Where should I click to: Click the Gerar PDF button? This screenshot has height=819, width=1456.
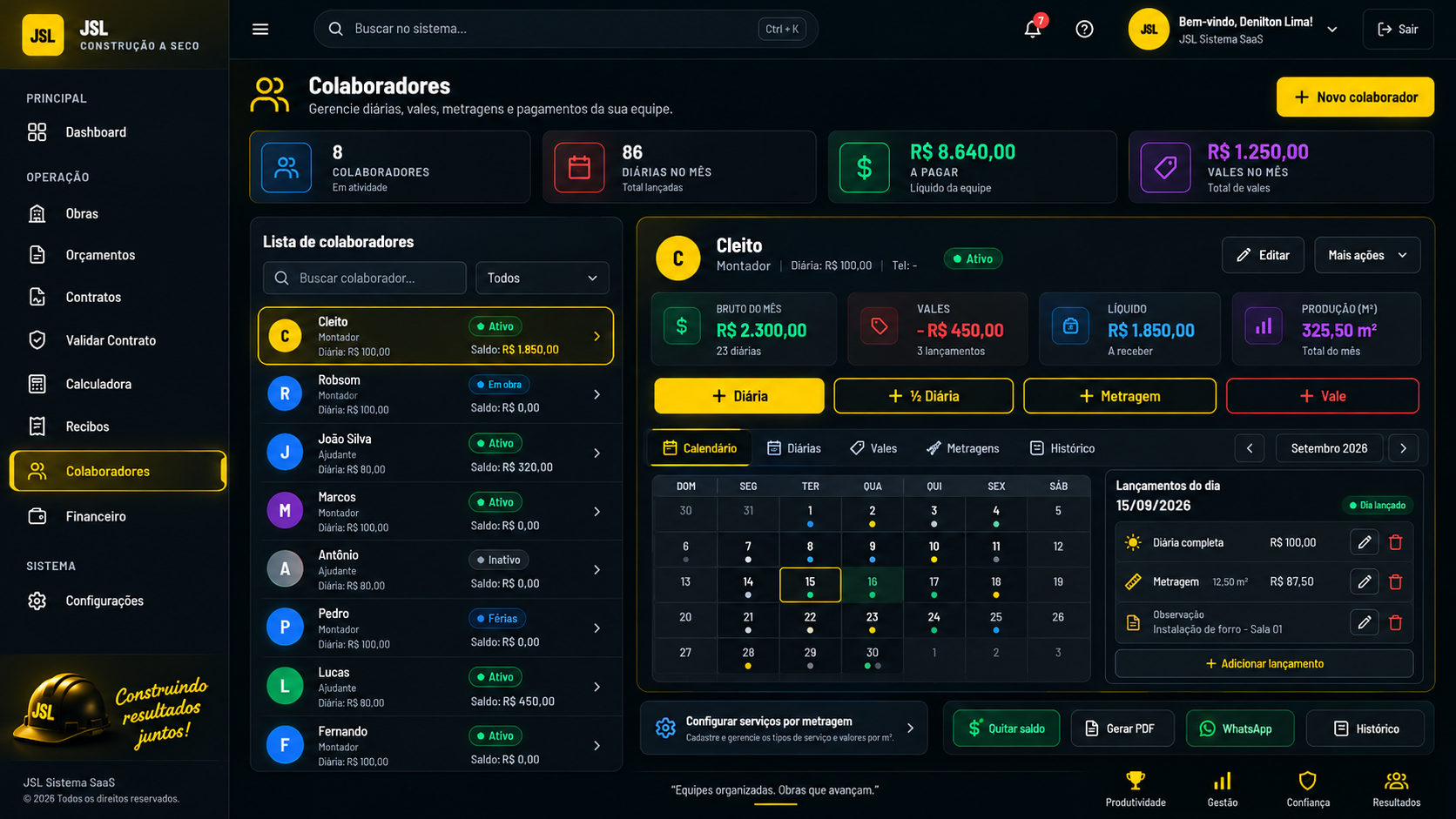coord(1122,728)
